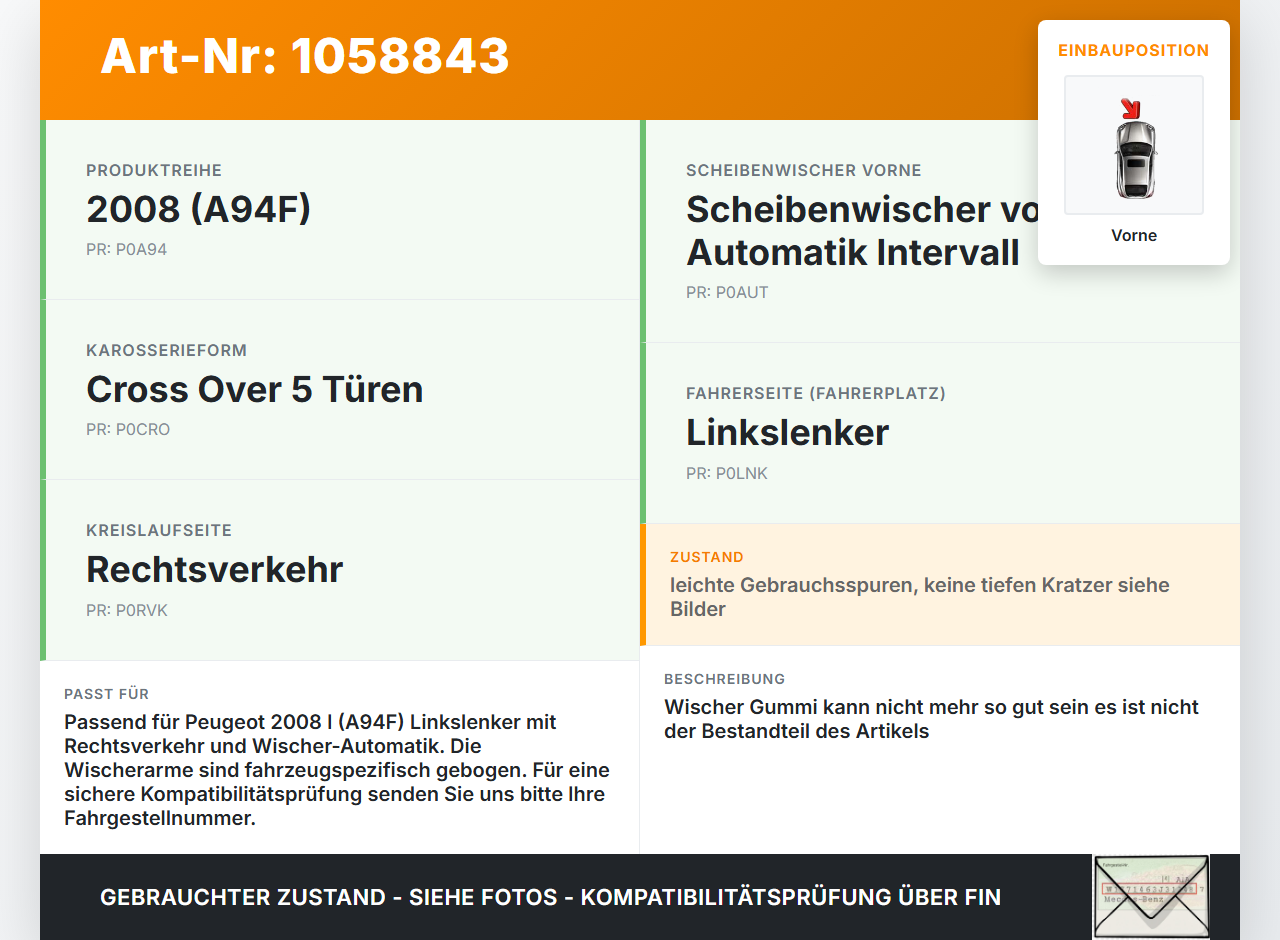This screenshot has width=1280, height=940.
Task: Click the Passt für compatibility paragraph
Action: (x=337, y=770)
